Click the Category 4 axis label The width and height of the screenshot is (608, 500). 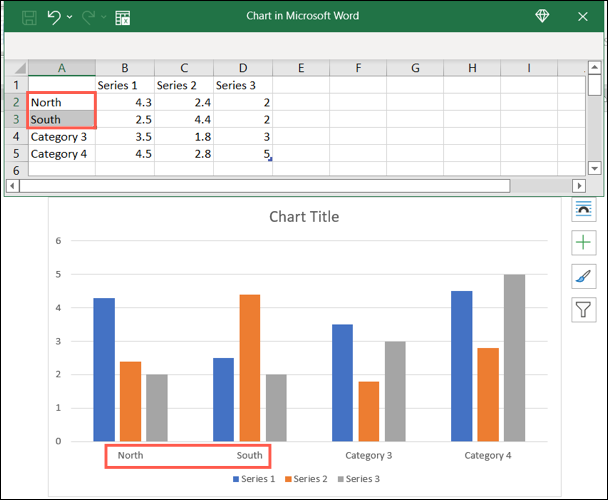488,455
